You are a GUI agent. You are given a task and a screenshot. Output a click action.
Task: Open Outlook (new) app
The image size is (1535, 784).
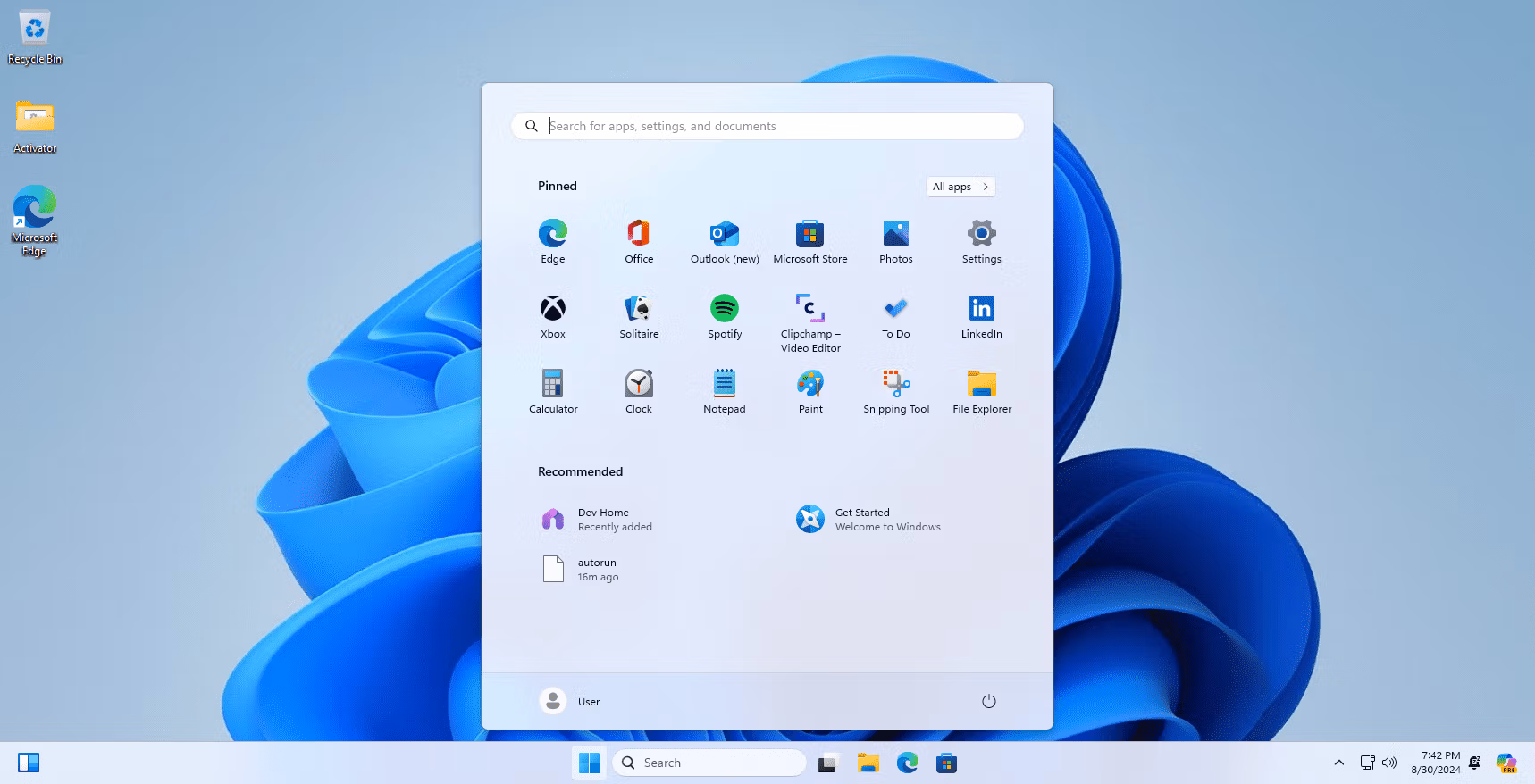coord(725,241)
